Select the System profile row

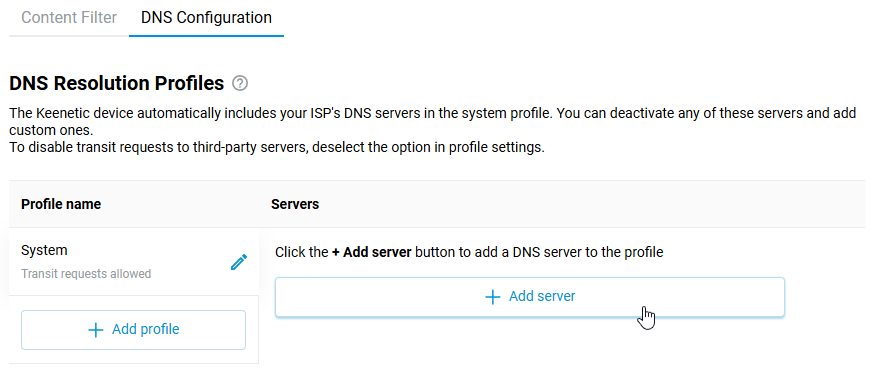click(x=133, y=262)
